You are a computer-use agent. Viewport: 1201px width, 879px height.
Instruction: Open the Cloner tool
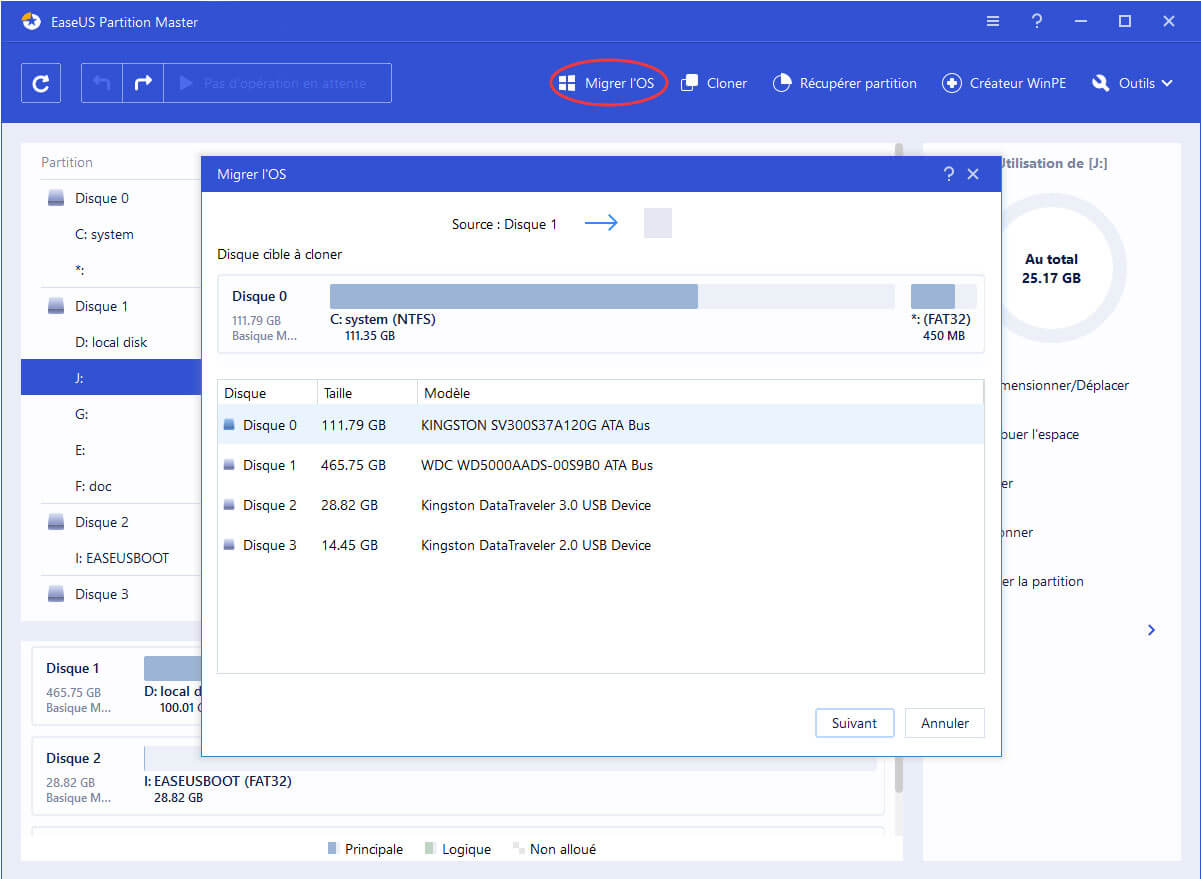point(714,83)
